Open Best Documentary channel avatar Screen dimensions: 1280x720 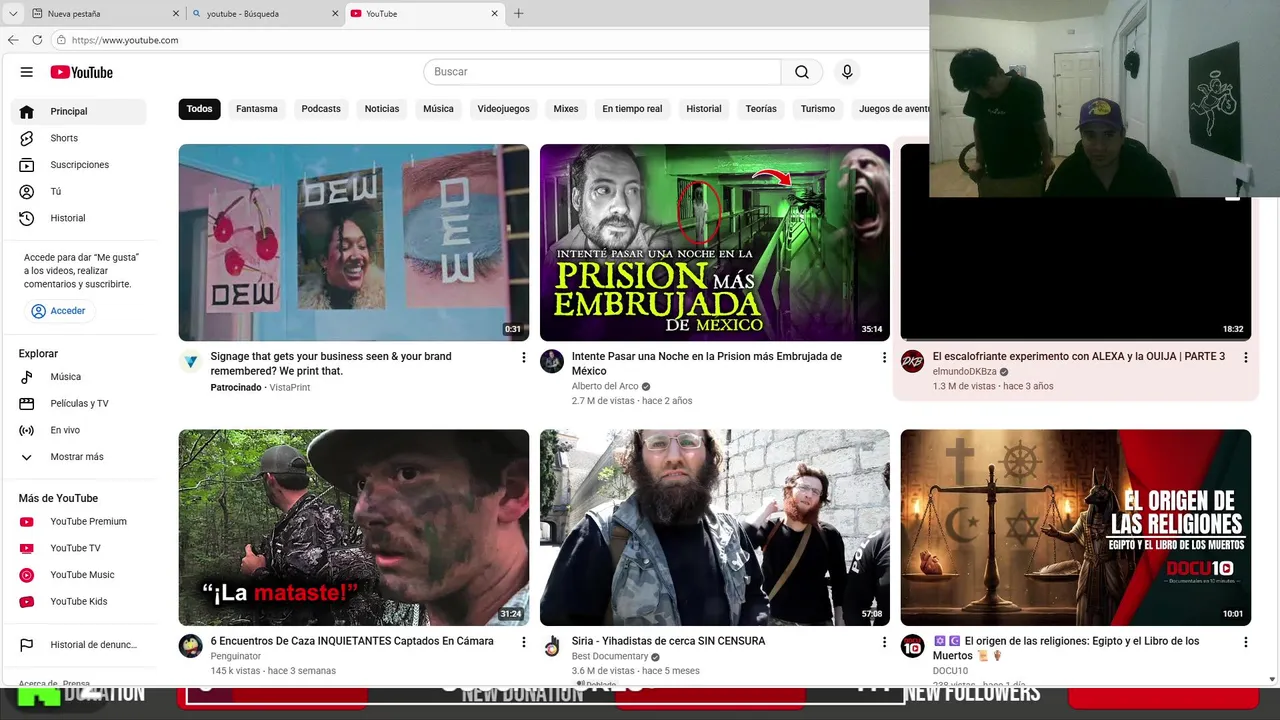pos(552,646)
